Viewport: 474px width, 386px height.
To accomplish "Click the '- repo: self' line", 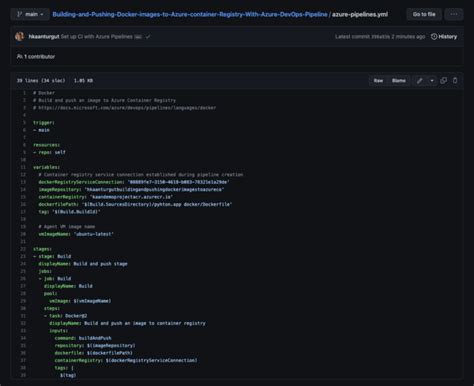I will pos(49,152).
